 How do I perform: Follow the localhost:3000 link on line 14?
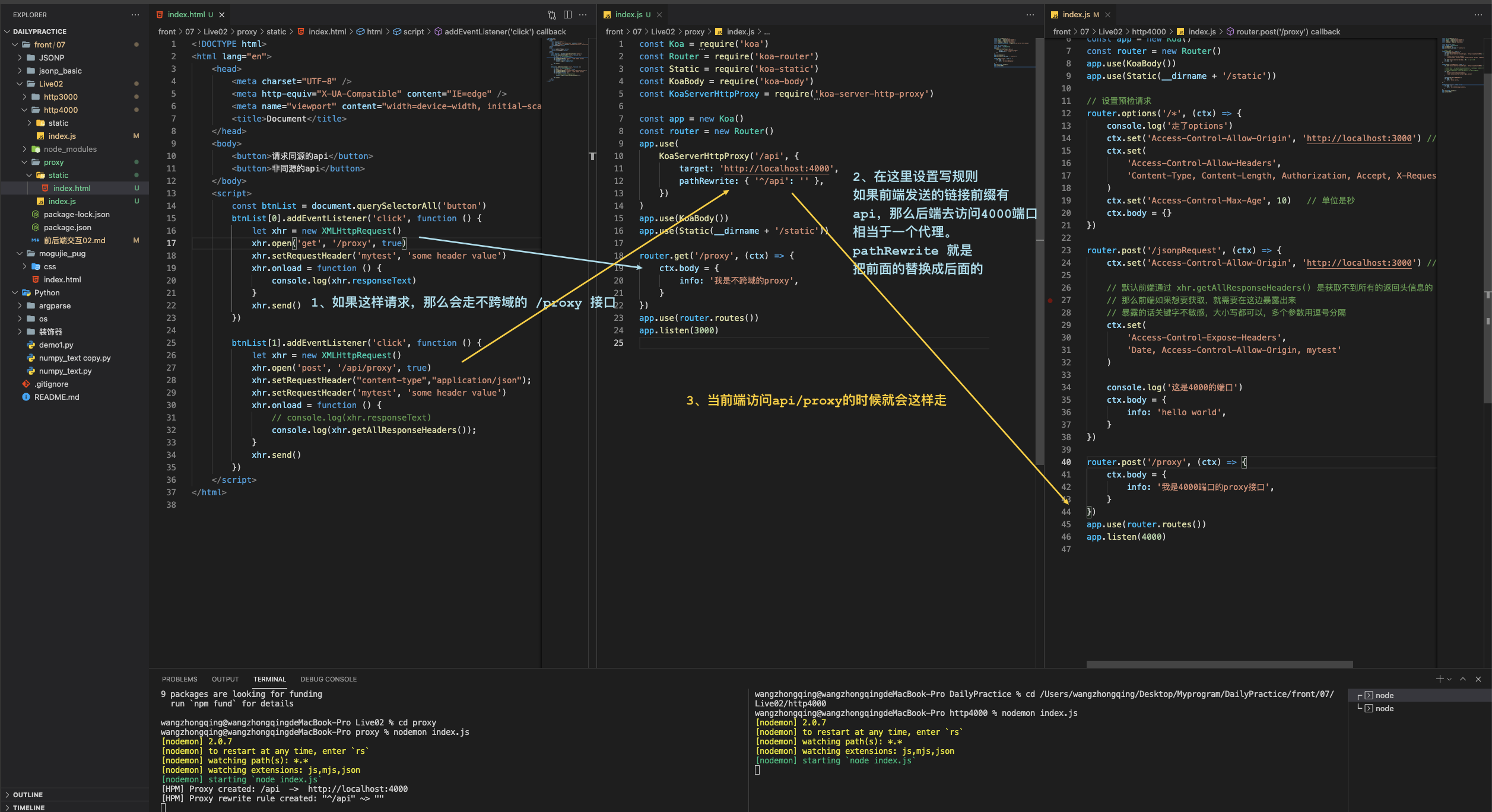pos(1359,138)
